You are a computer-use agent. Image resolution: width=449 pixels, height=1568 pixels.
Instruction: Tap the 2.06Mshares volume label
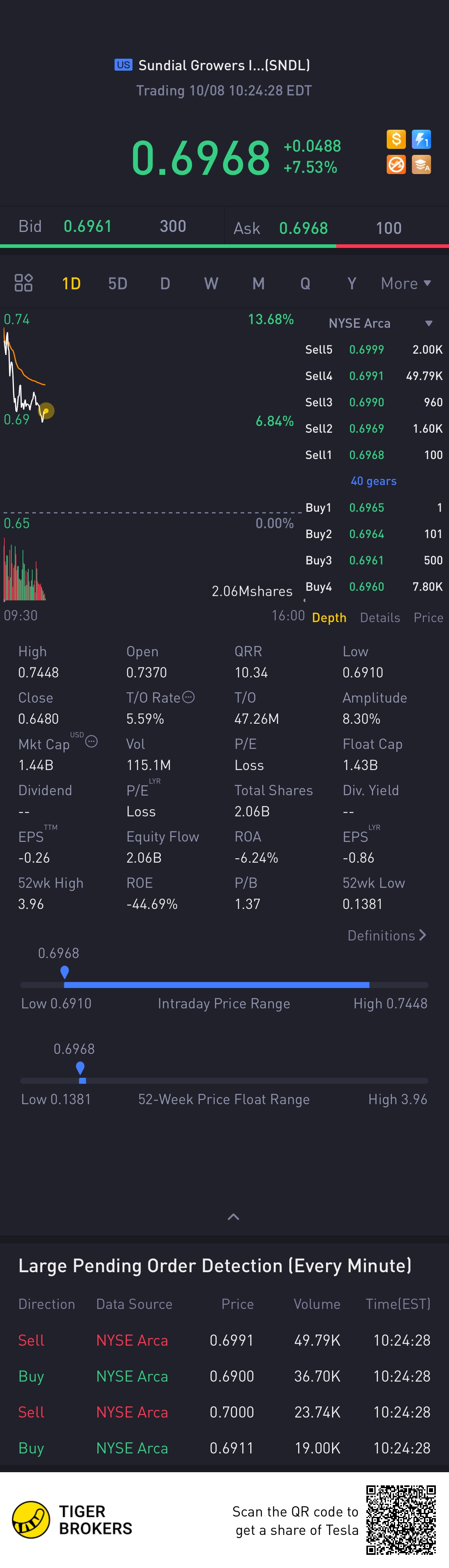[252, 591]
